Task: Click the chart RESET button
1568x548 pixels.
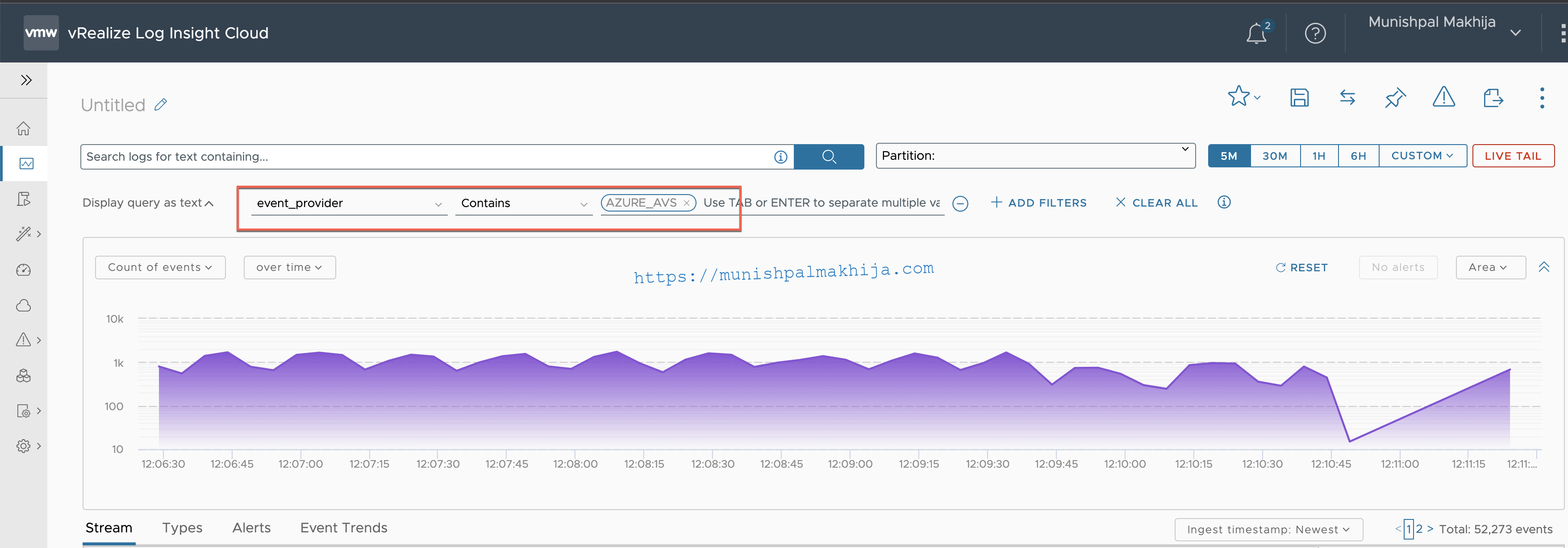Action: coord(1301,268)
